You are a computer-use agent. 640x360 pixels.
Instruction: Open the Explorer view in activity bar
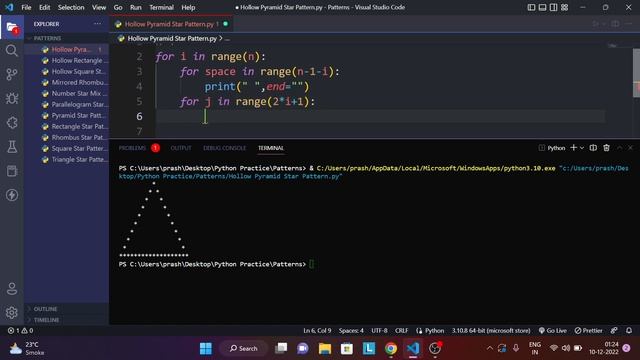click(x=12, y=28)
